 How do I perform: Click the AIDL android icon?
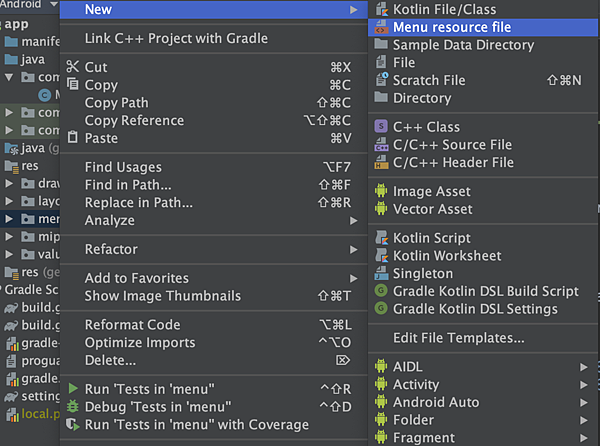click(381, 366)
